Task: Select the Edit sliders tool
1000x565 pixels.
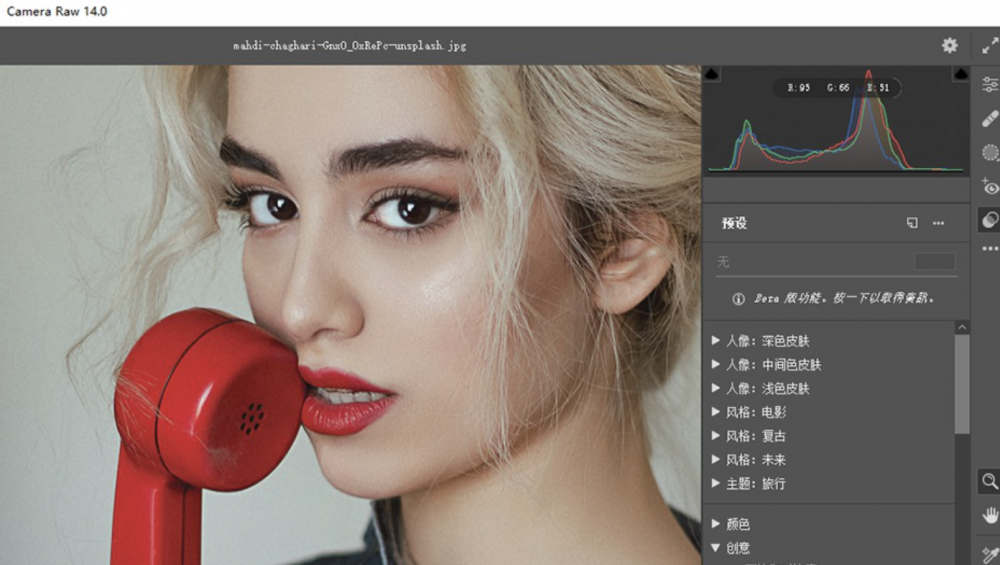Action: pyautogui.click(x=990, y=84)
